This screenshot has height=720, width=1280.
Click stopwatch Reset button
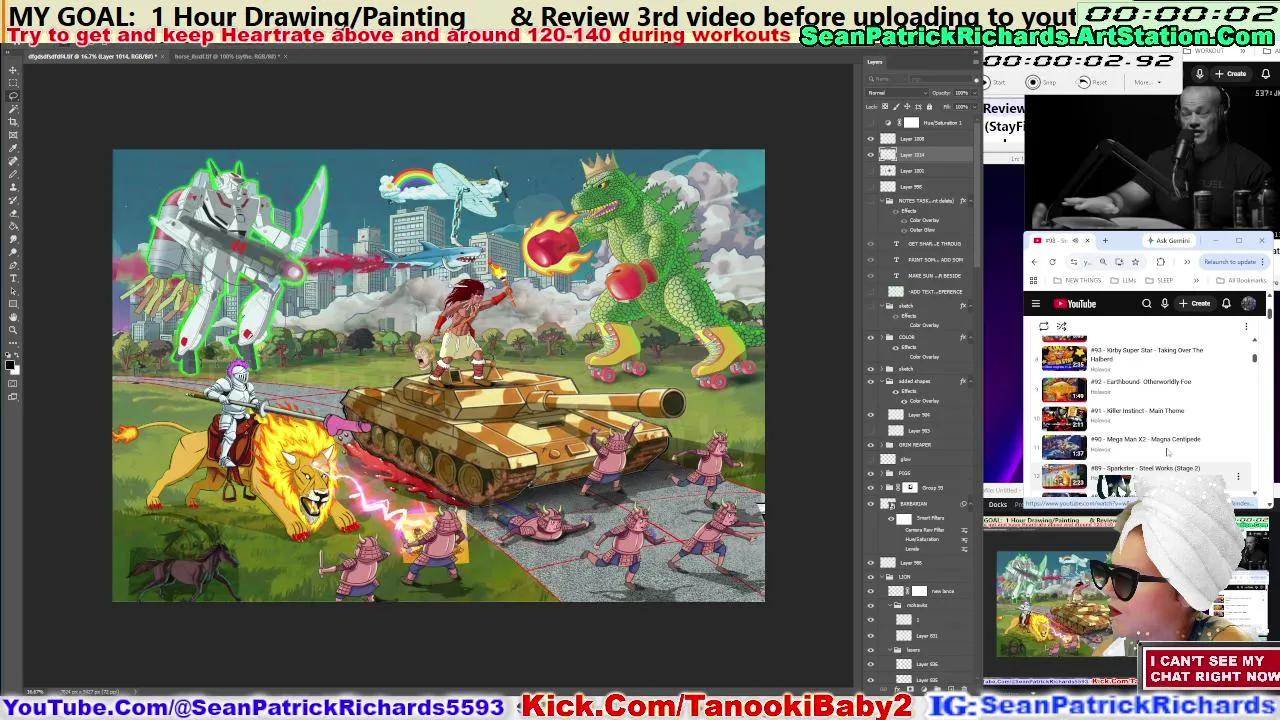tap(1091, 82)
